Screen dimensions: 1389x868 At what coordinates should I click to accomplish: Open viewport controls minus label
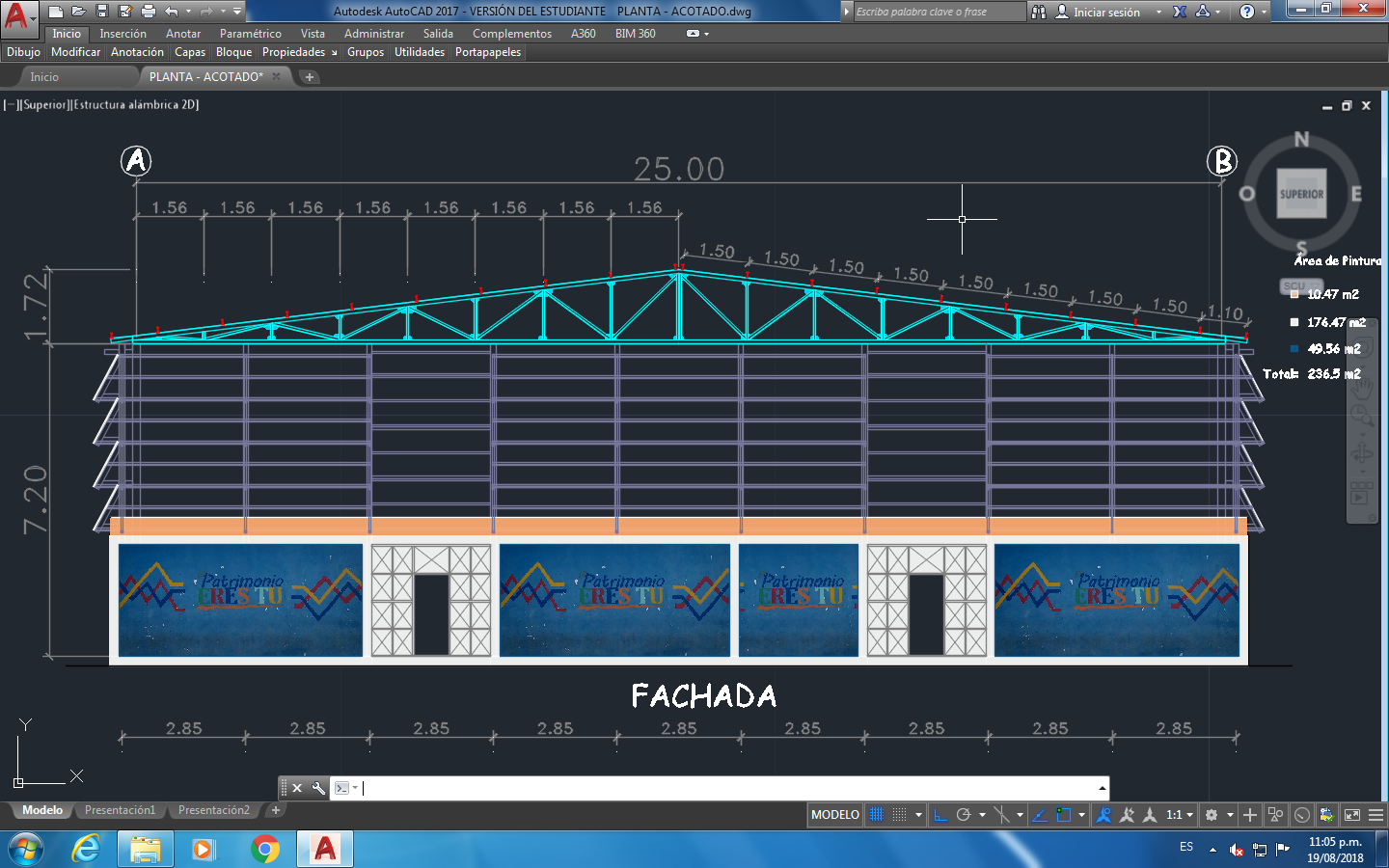pyautogui.click(x=10, y=105)
